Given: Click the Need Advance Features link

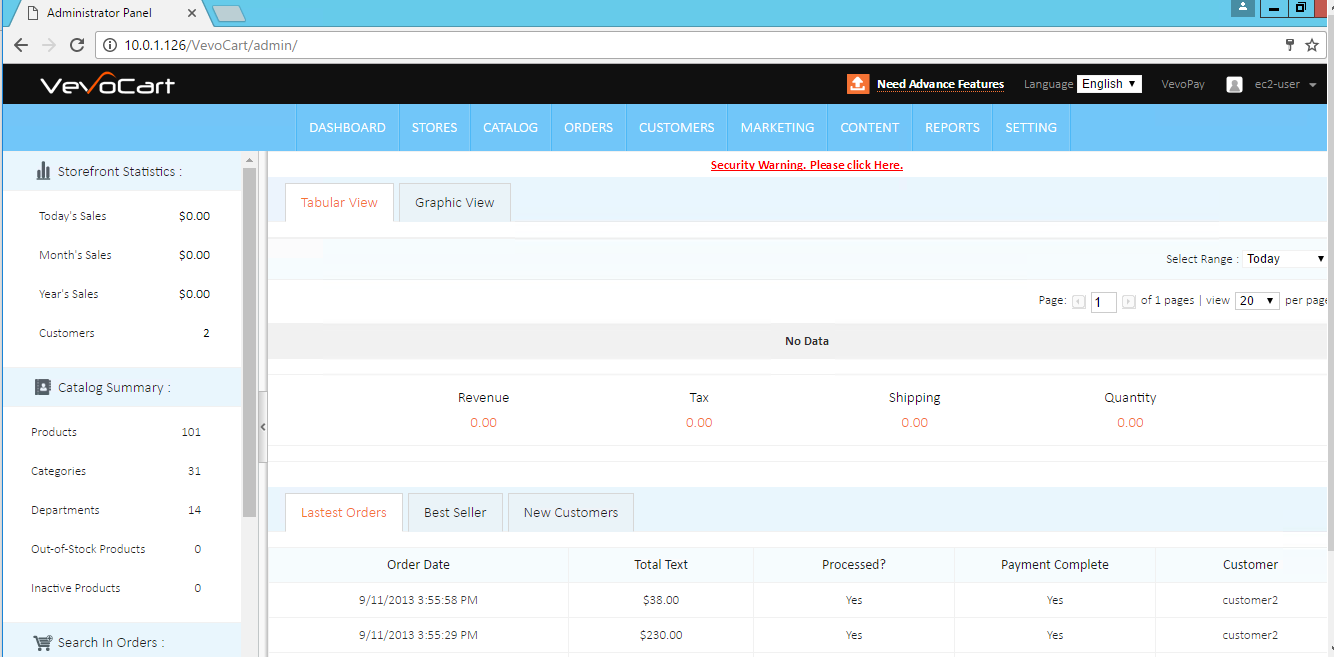Looking at the screenshot, I should [940, 84].
